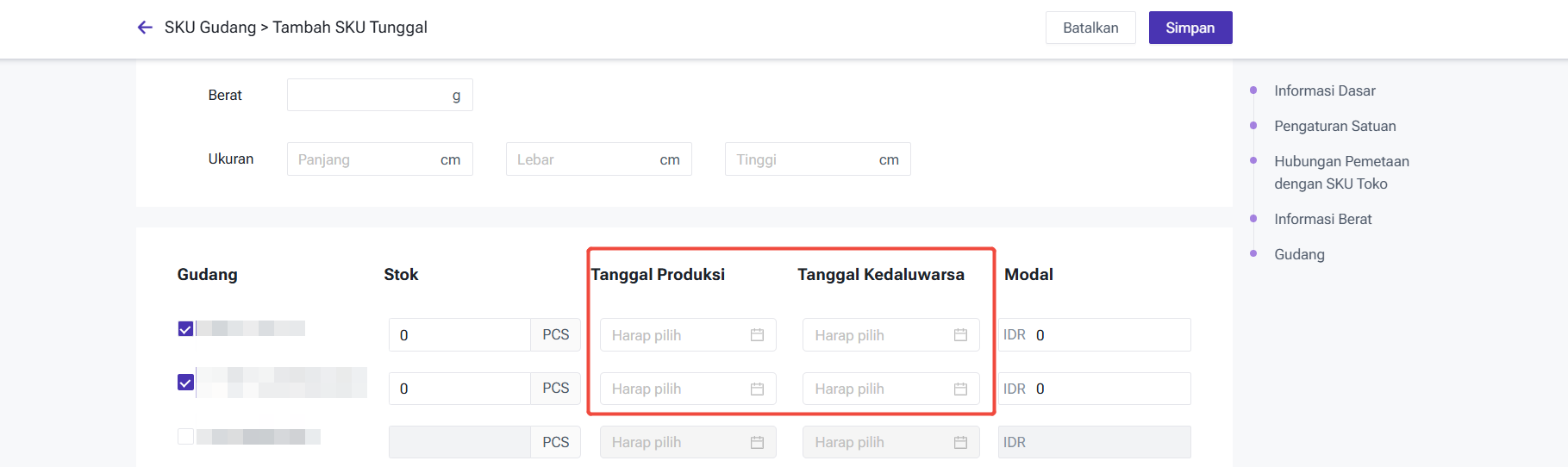
Task: Uncheck the second warehouse checkbox
Action: pos(185,382)
